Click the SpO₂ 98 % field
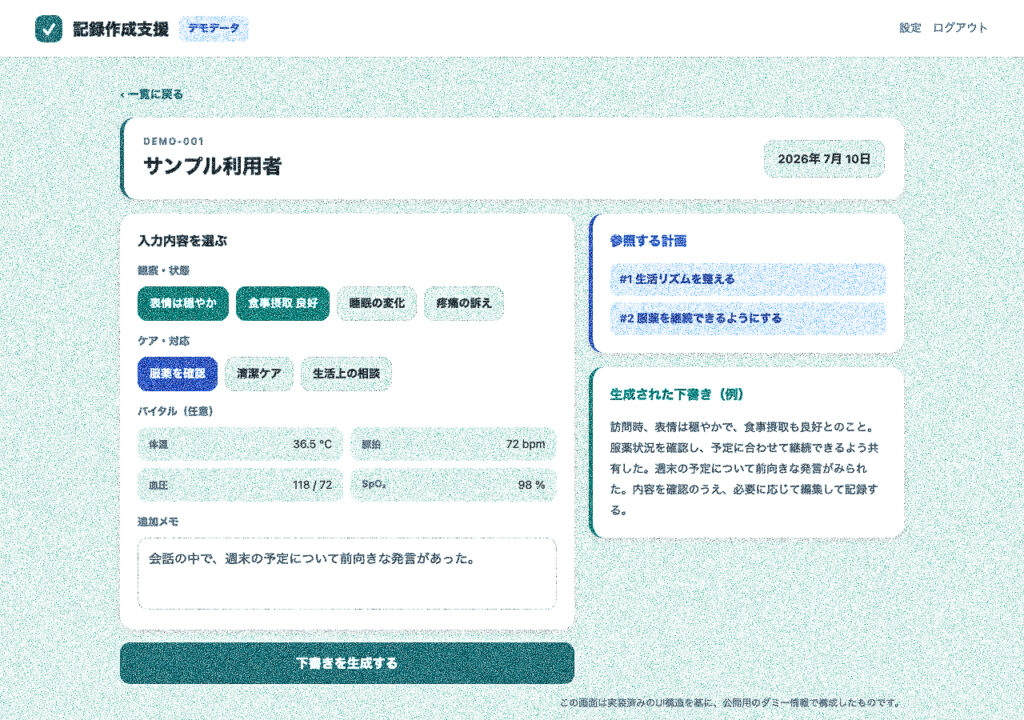 pyautogui.click(x=453, y=485)
